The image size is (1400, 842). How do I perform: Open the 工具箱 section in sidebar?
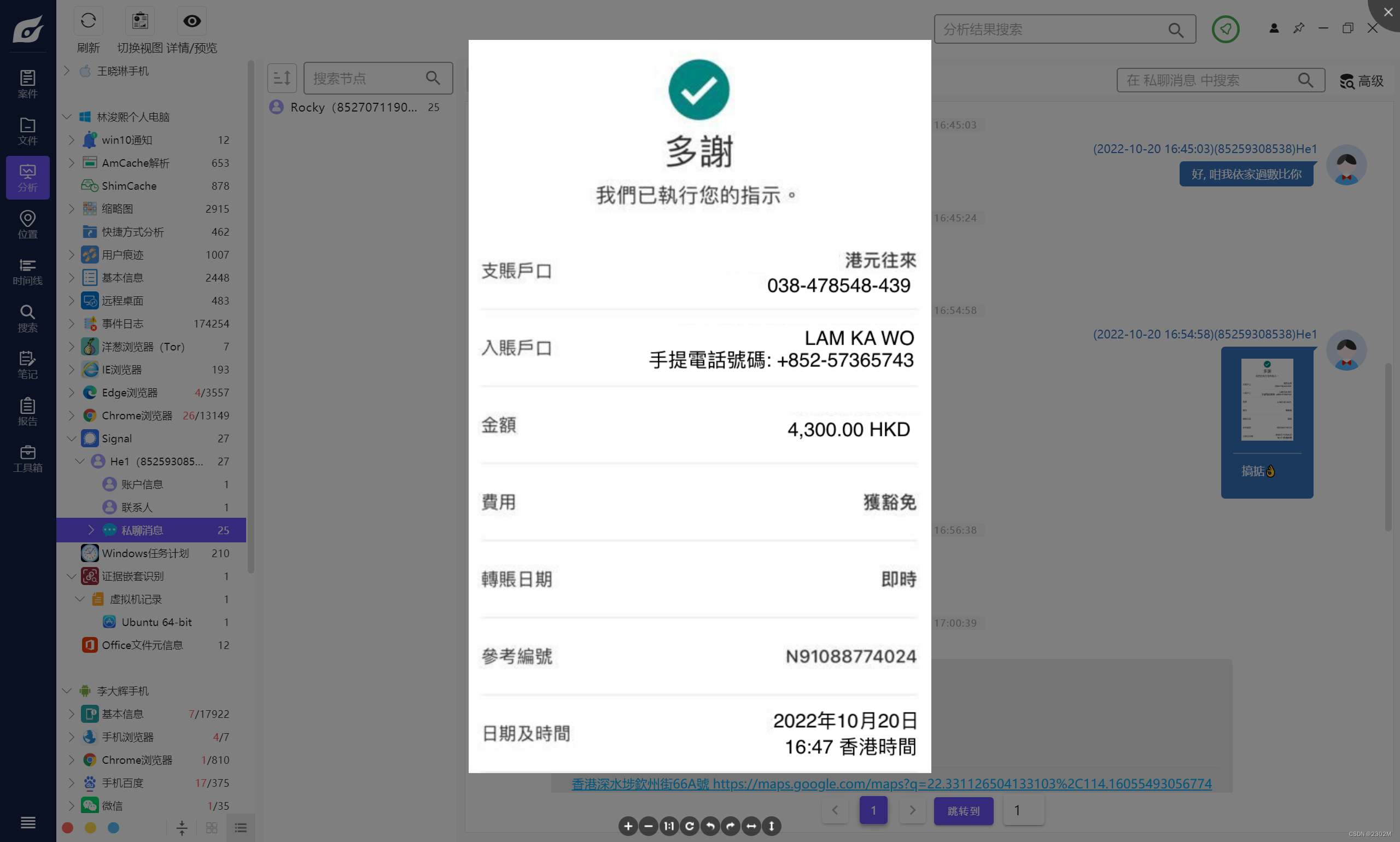click(x=27, y=458)
